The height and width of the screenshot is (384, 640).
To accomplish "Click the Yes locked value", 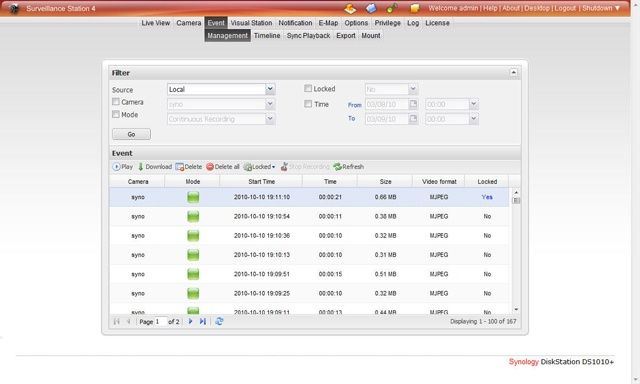I will [487, 197].
